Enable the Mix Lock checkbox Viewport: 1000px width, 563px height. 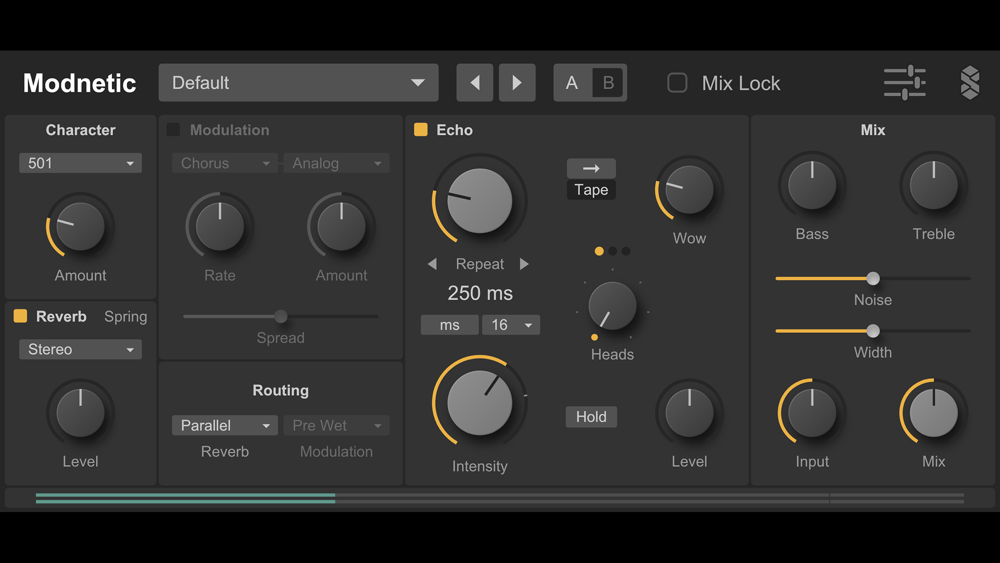click(677, 83)
